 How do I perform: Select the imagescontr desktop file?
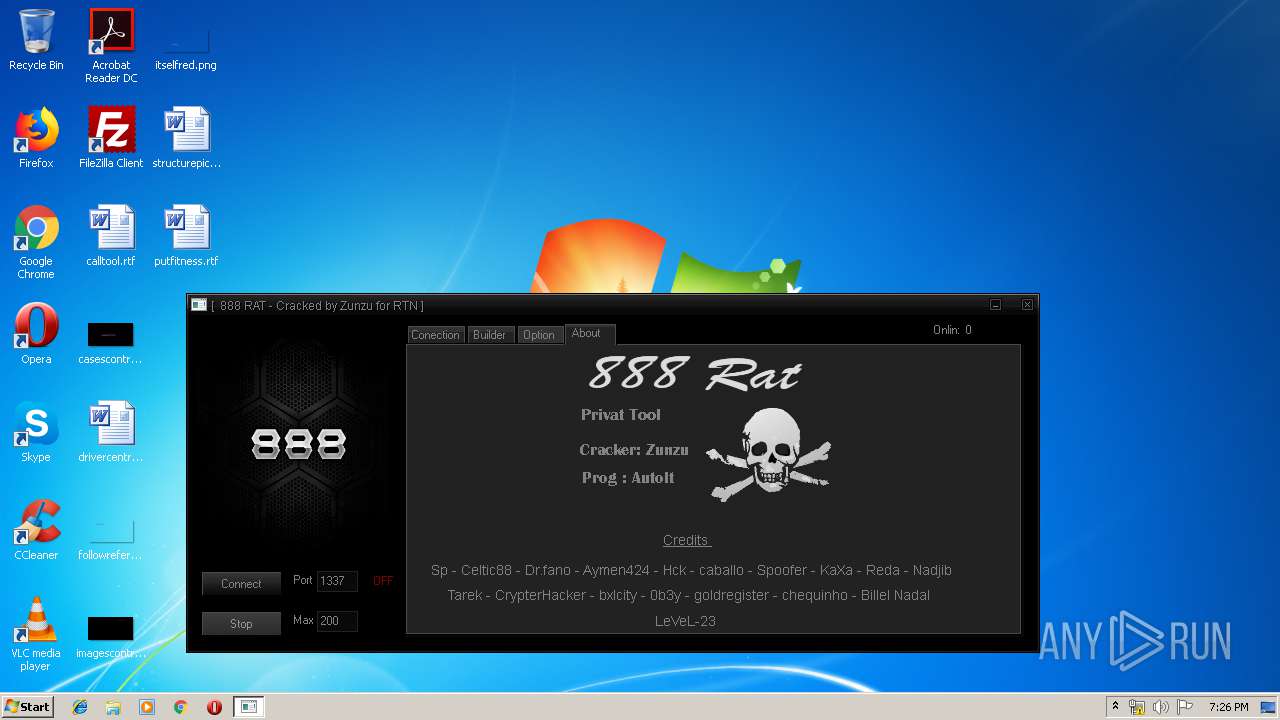tap(111, 636)
